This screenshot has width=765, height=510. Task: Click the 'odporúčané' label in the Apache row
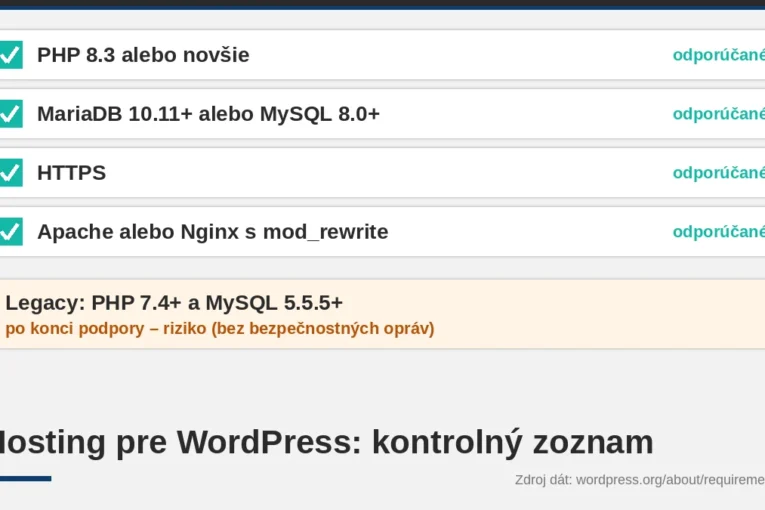pyautogui.click(x=719, y=232)
